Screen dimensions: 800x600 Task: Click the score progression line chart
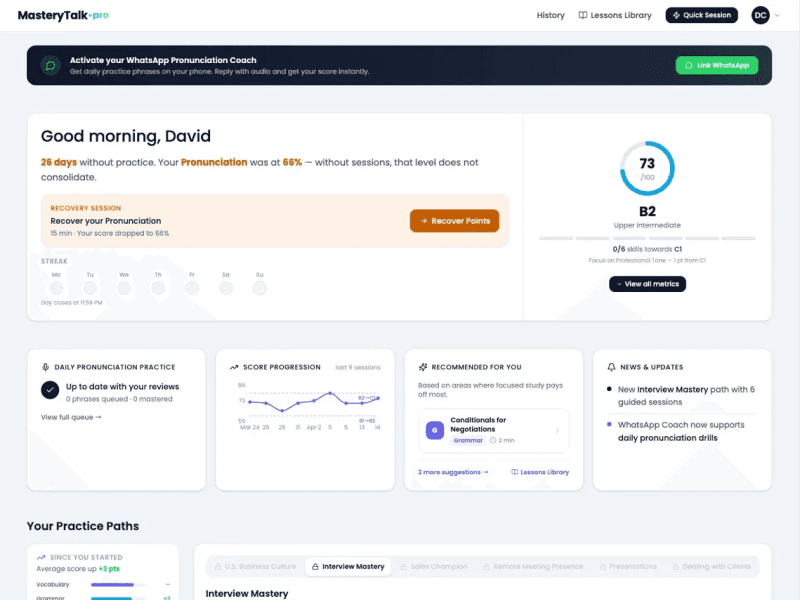[x=309, y=406]
